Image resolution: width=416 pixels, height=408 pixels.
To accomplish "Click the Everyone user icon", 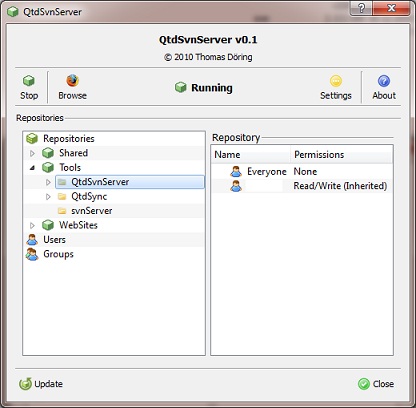I will tap(236, 172).
